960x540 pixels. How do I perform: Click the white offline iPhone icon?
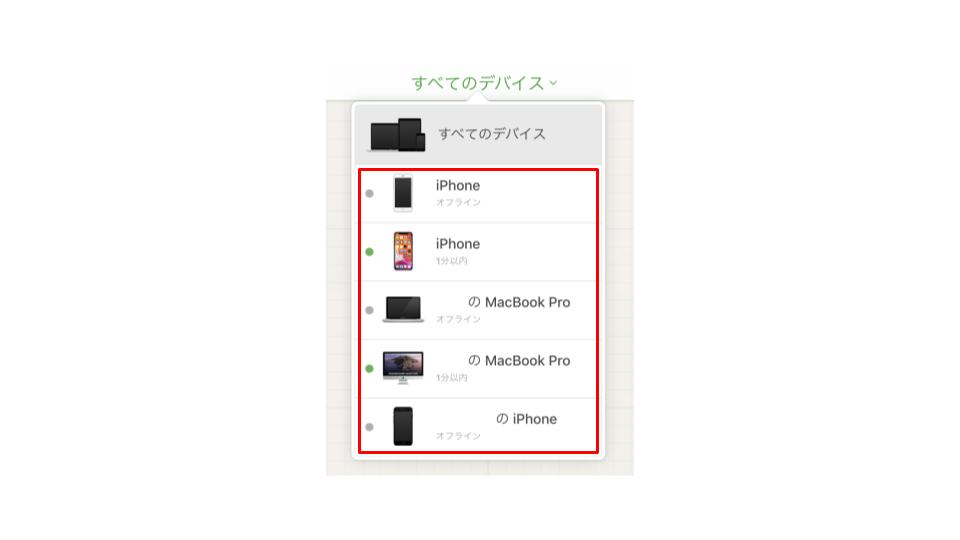pos(403,193)
